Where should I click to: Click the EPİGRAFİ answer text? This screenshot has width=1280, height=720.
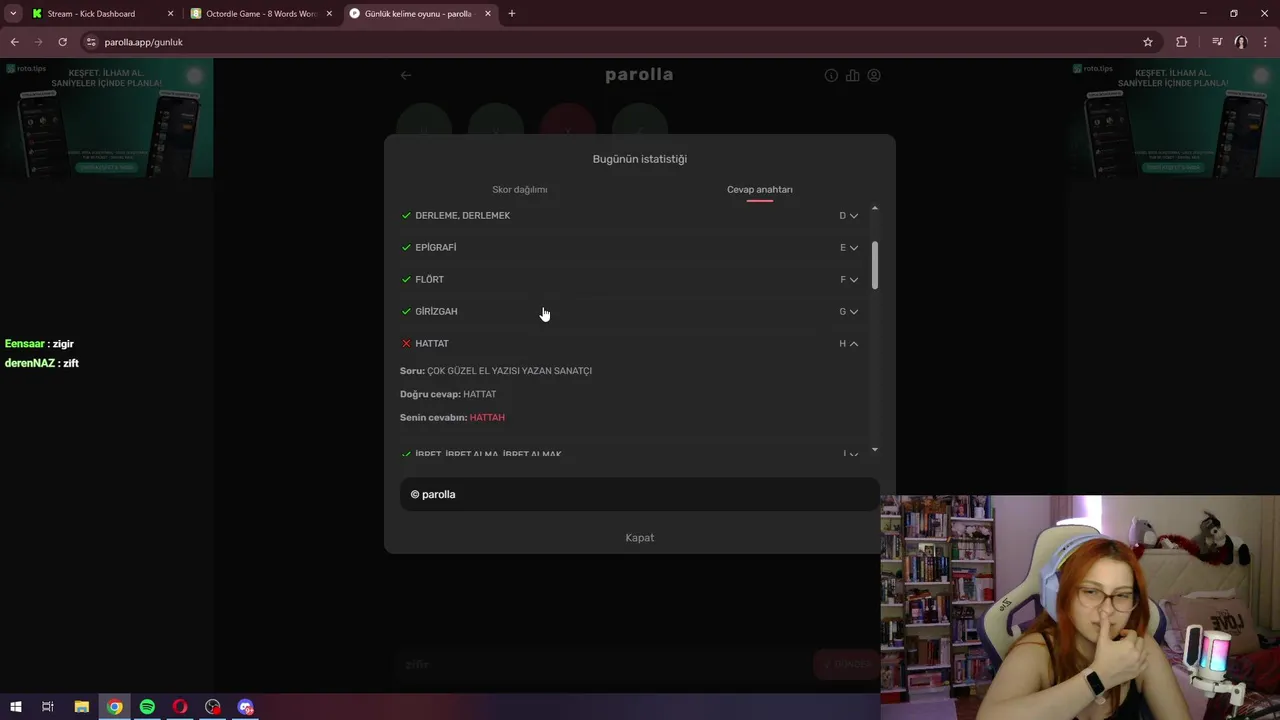[436, 248]
